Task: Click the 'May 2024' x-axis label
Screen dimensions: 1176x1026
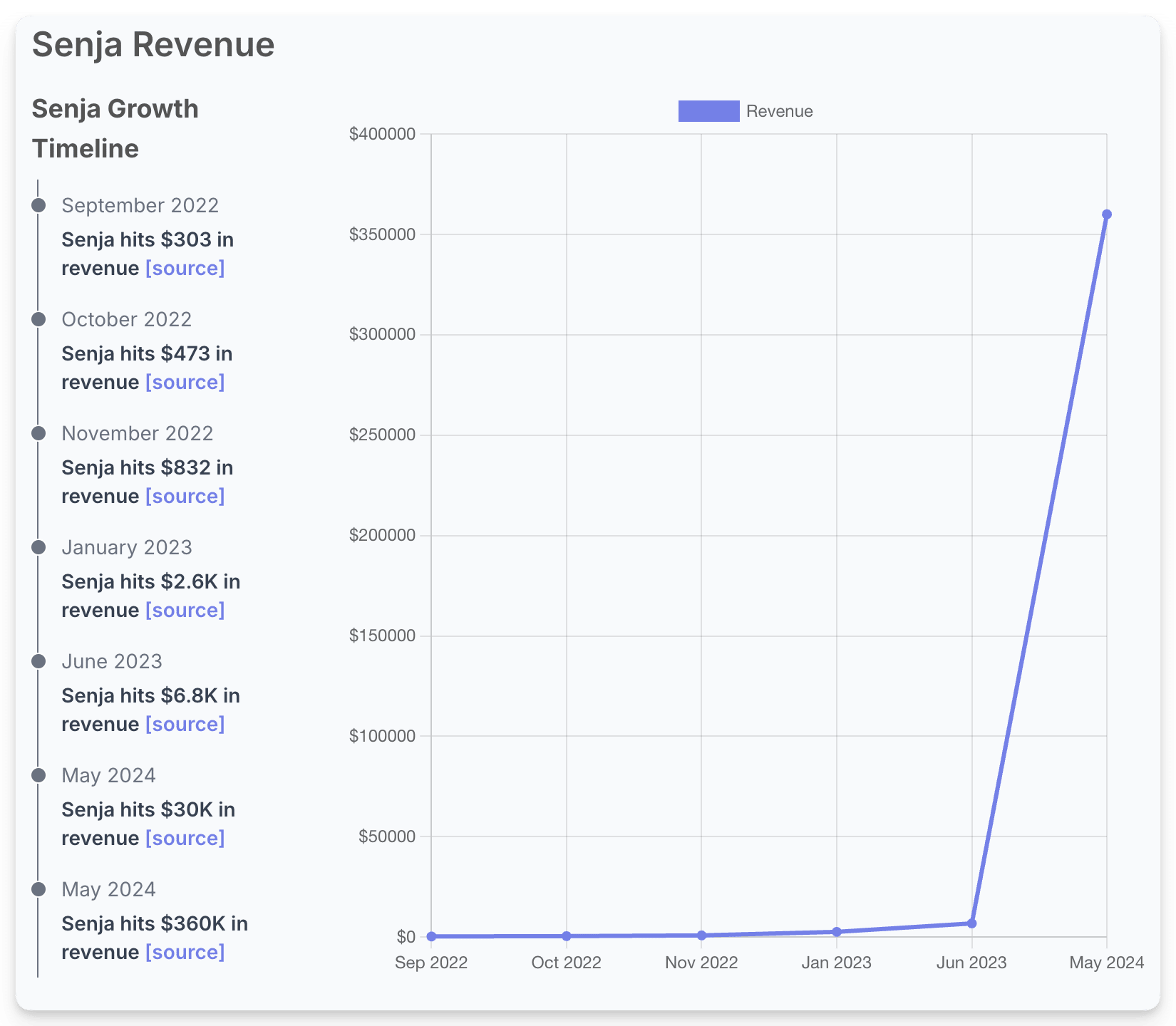Action: (x=1107, y=963)
